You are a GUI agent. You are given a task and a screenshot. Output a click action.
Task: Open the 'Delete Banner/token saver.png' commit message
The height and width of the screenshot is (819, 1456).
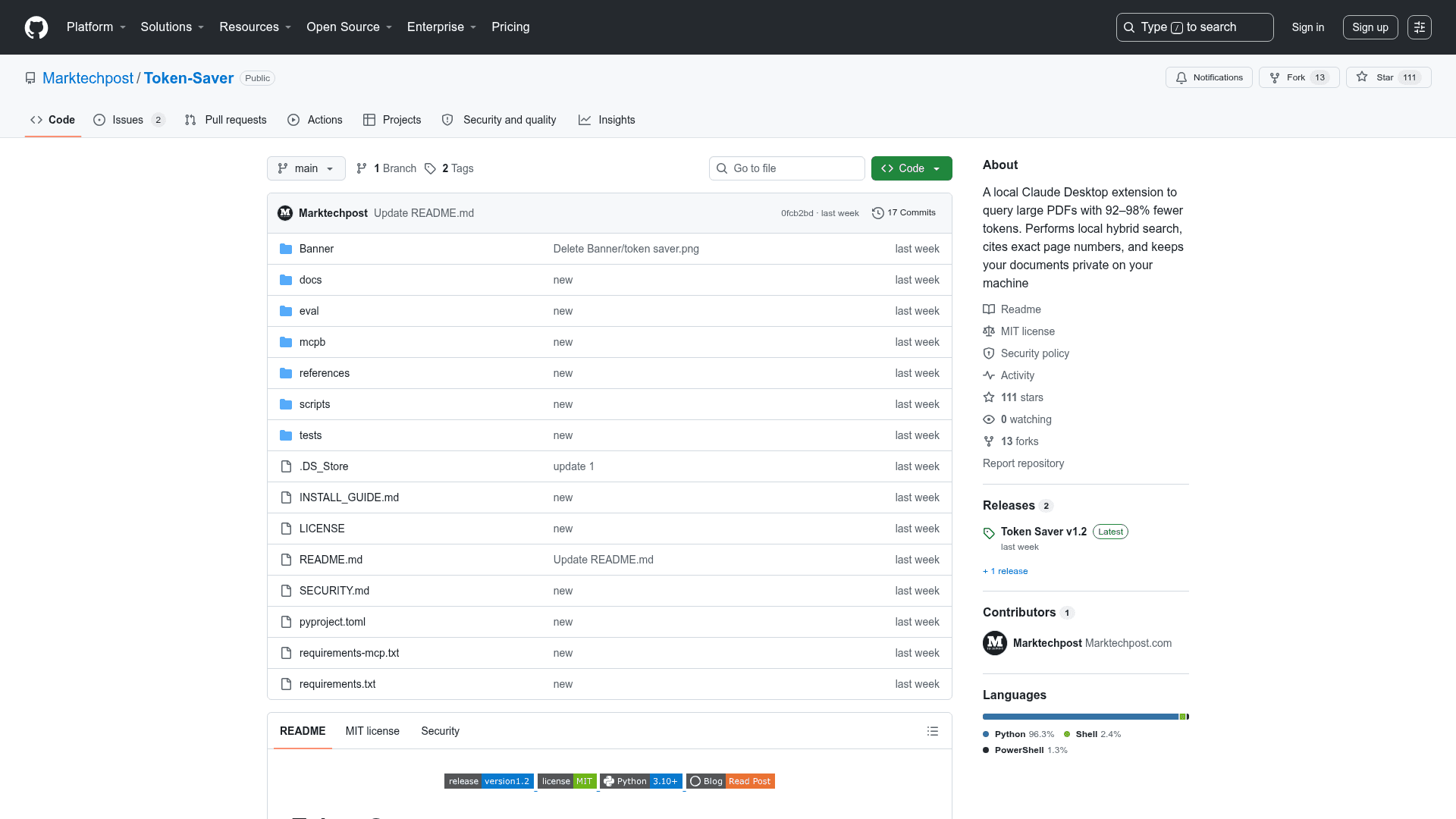pos(626,249)
